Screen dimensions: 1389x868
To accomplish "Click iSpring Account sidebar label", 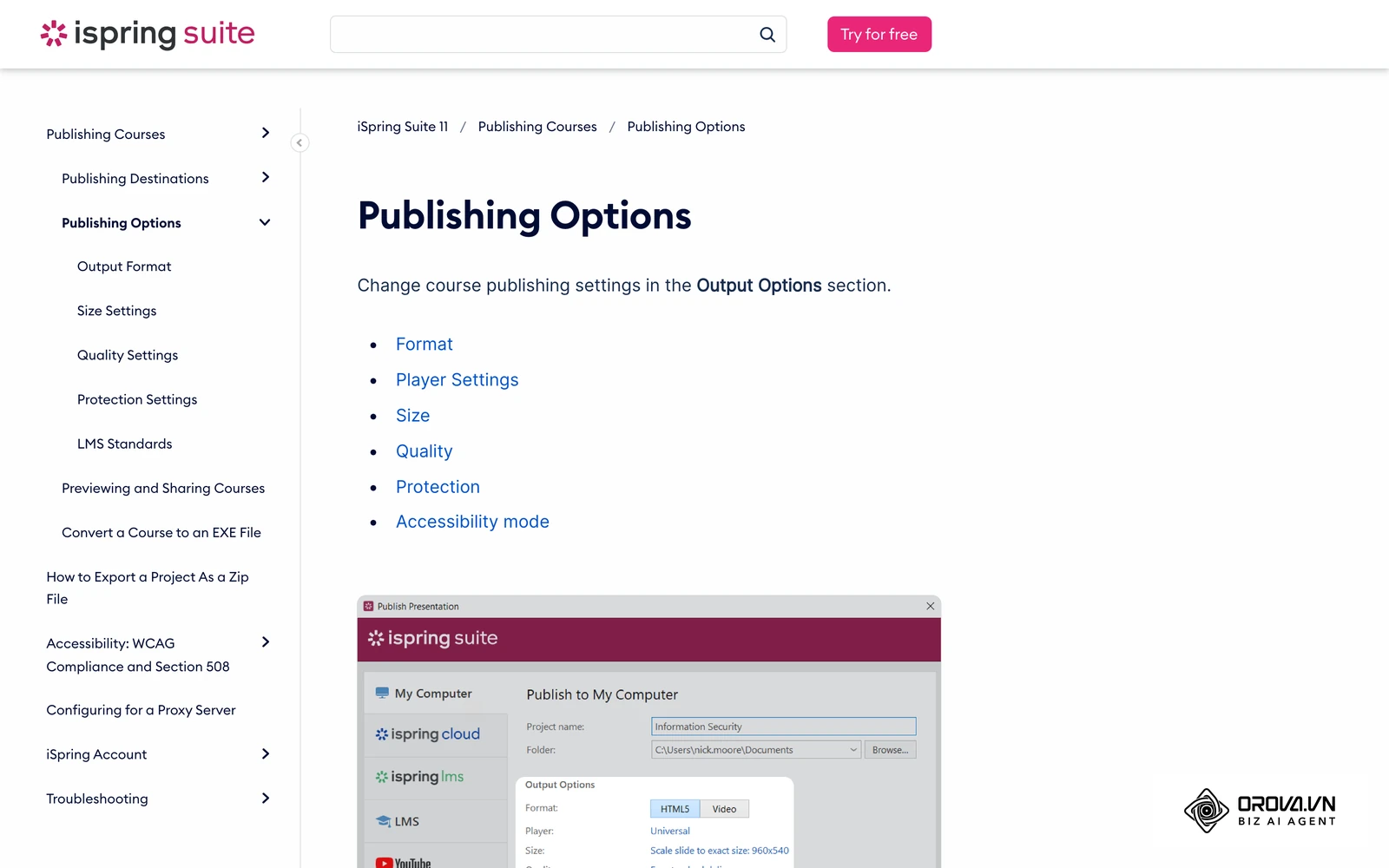I will [96, 754].
